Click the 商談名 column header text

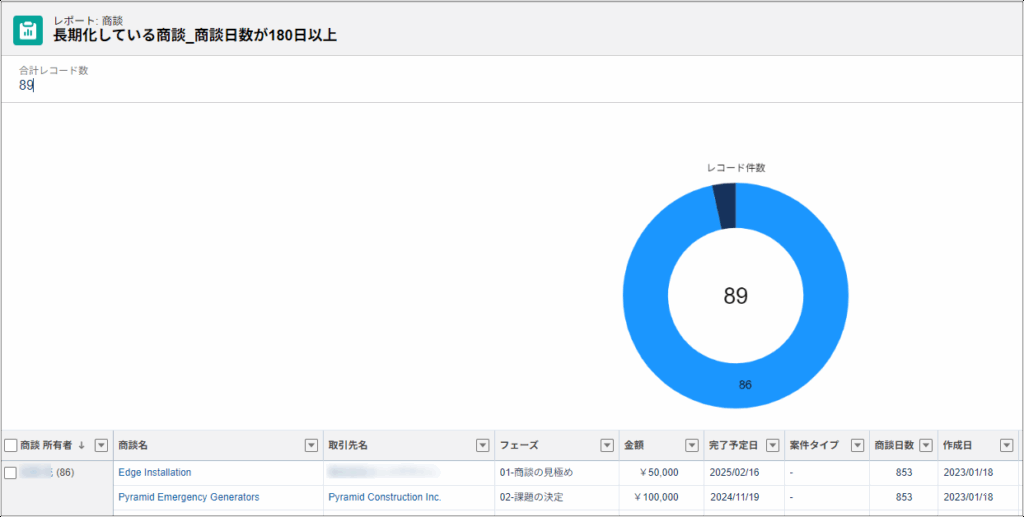(133, 446)
